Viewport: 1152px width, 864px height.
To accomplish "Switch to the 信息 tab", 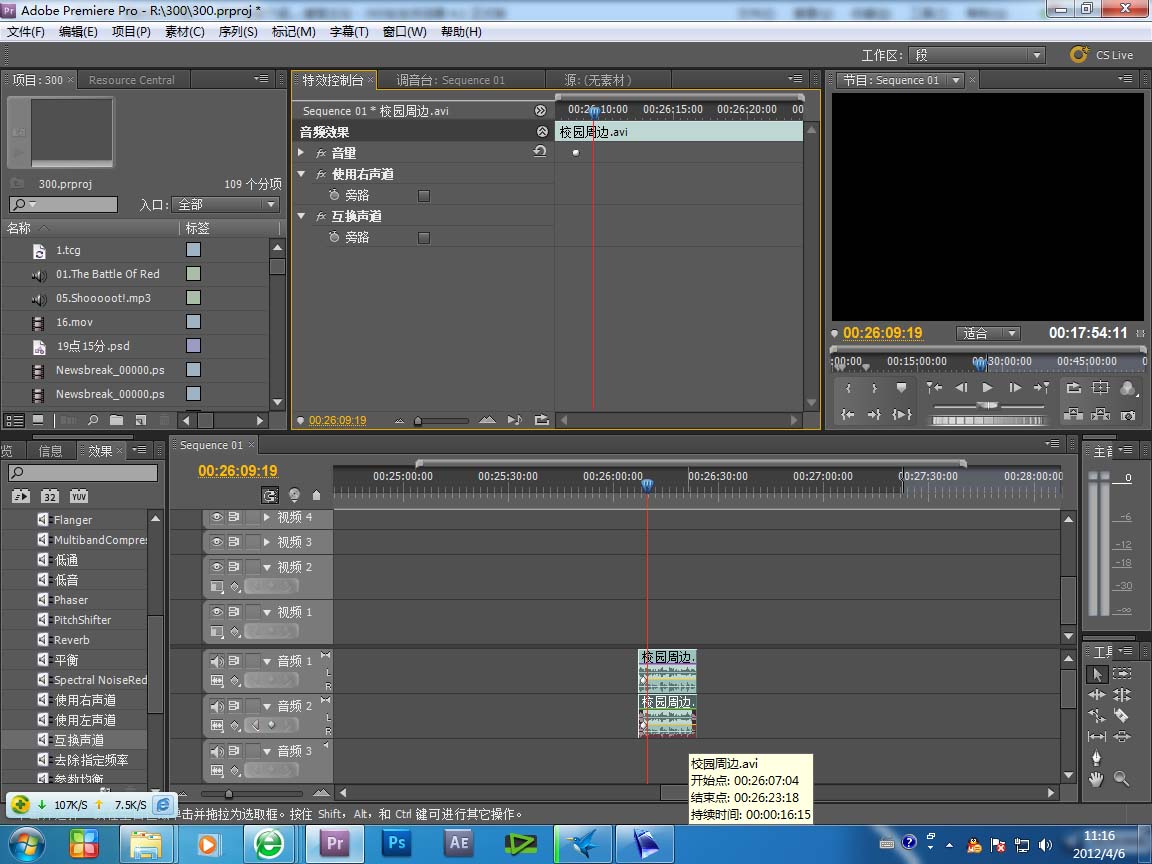I will coord(50,450).
